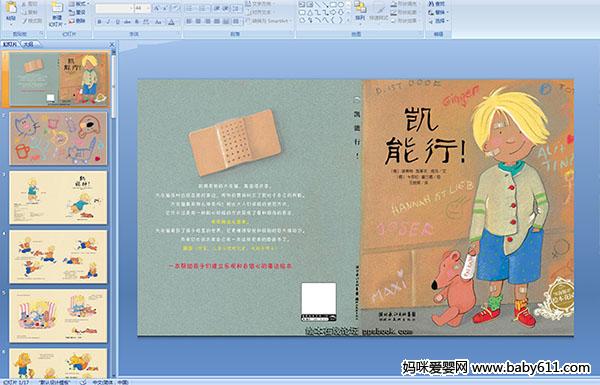Image resolution: width=600 pixels, height=385 pixels.
Task: Switch to the Outline tab in the pane
Action: (29, 44)
